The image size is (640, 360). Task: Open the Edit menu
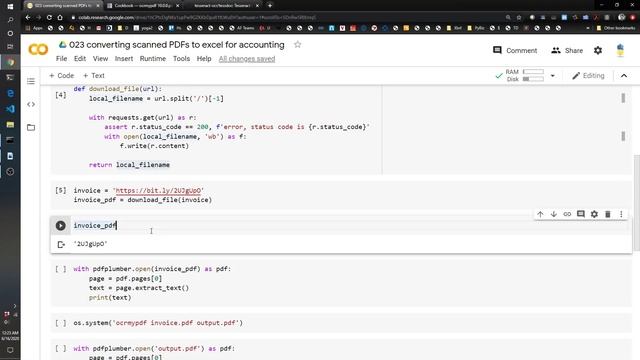pyautogui.click(x=80, y=59)
